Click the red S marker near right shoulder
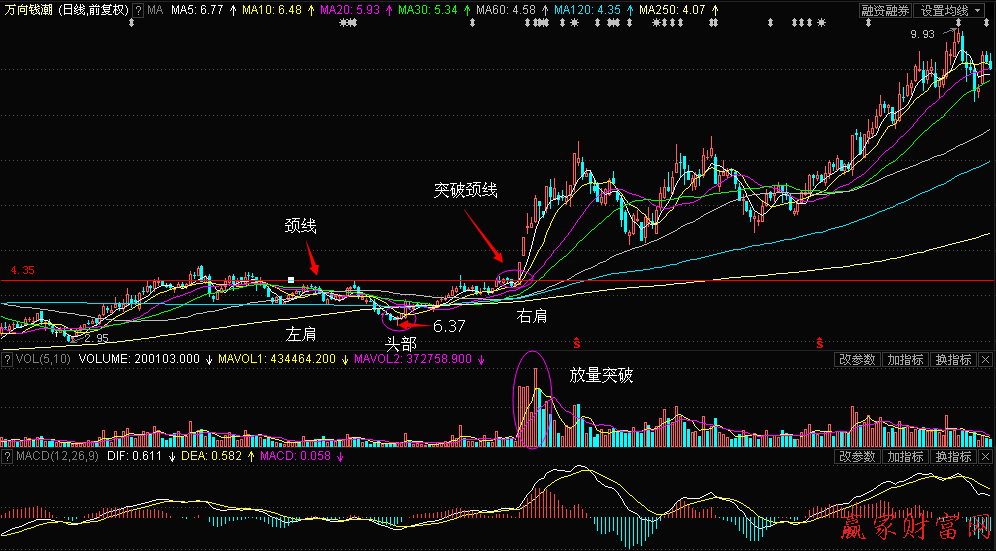The height and width of the screenshot is (551, 996). point(577,342)
